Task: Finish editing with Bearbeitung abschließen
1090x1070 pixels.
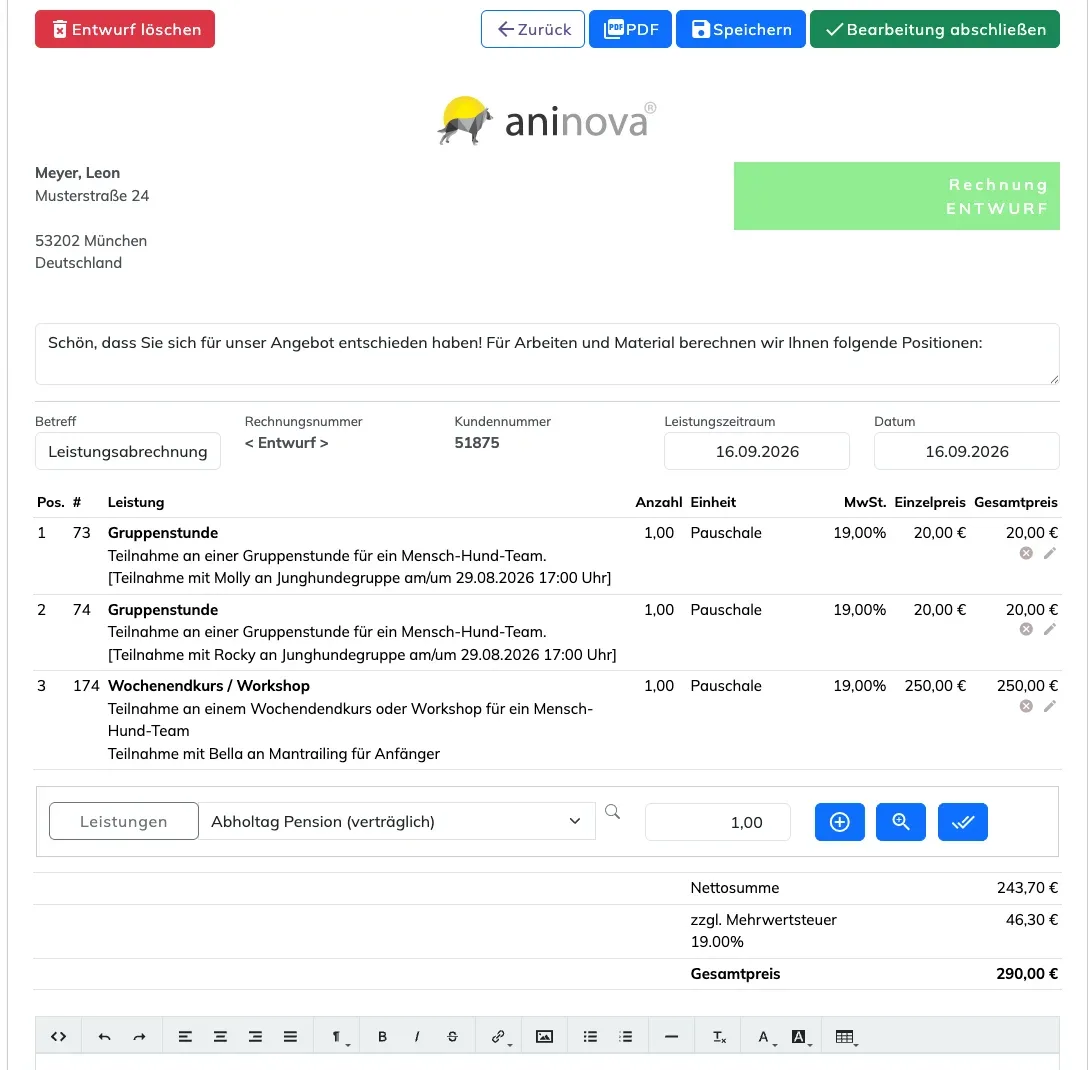Action: click(934, 29)
